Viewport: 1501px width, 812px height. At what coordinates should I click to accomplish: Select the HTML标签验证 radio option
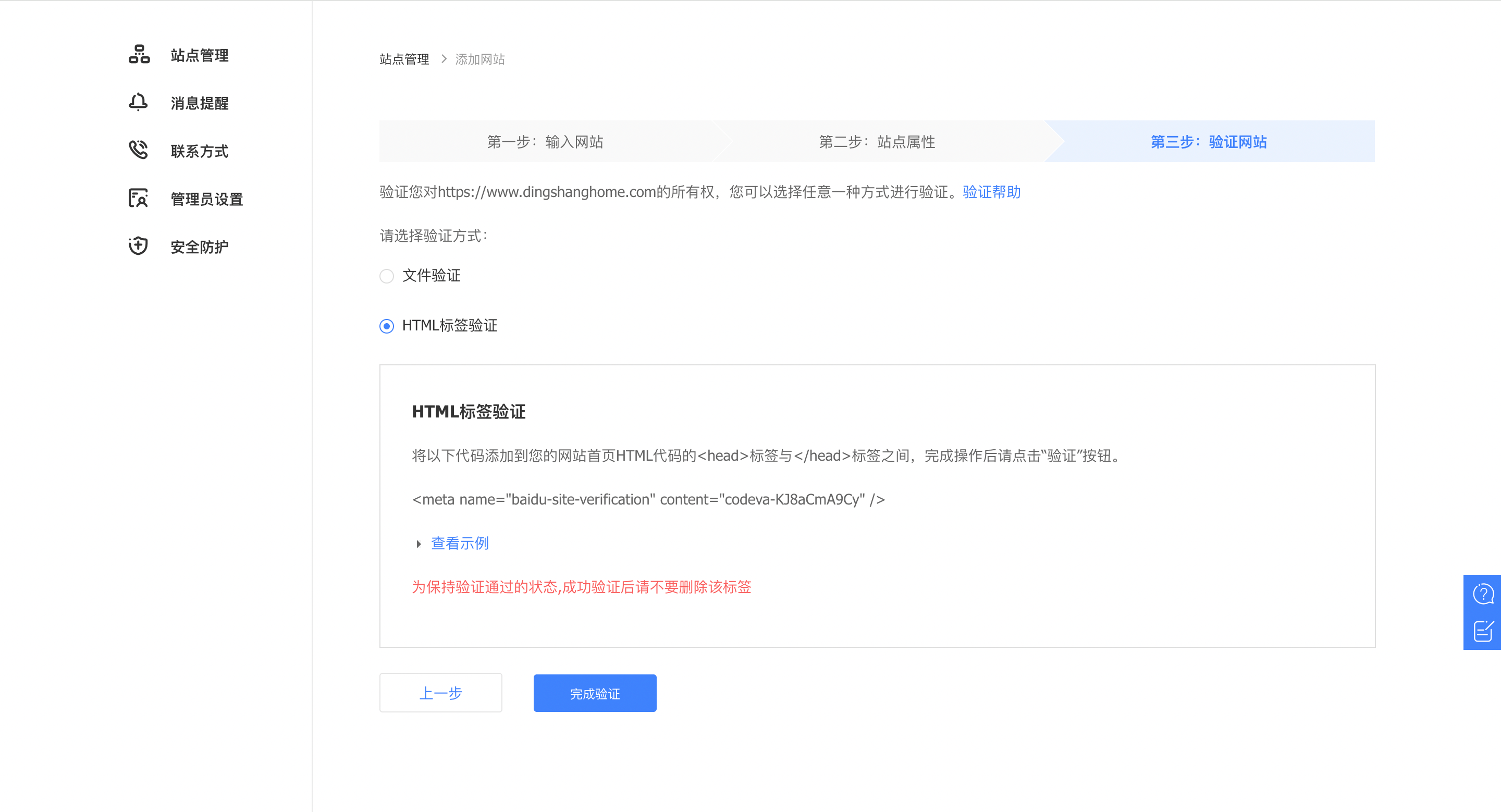coord(386,326)
